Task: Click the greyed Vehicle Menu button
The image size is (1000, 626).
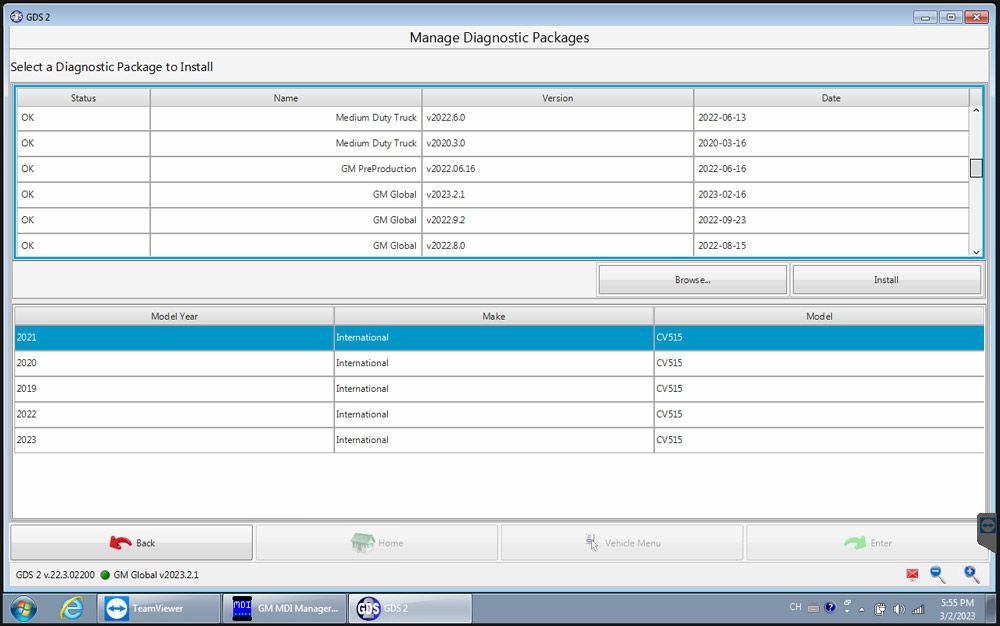Action: pyautogui.click(x=622, y=542)
